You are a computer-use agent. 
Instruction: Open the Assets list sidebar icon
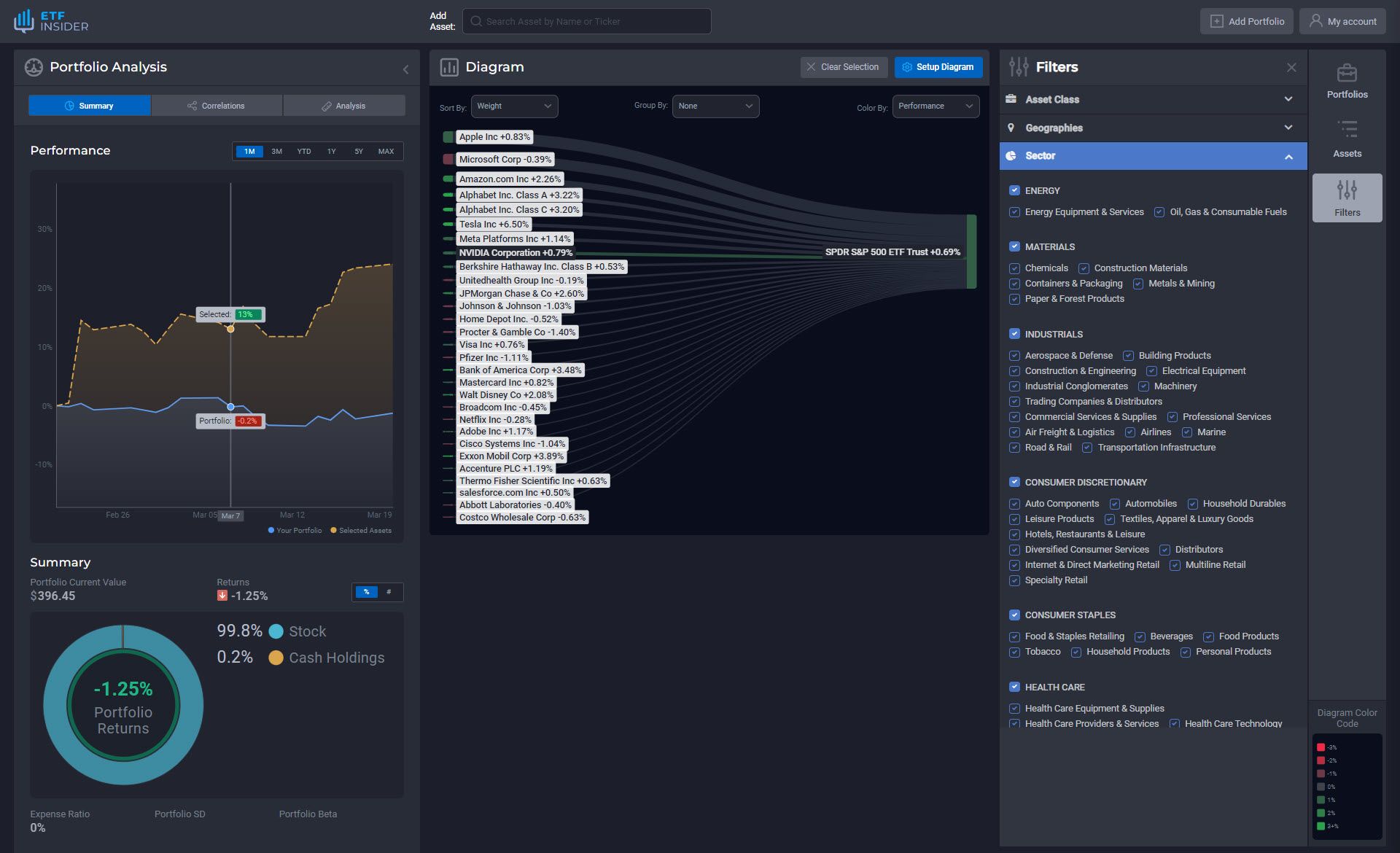pyautogui.click(x=1346, y=131)
